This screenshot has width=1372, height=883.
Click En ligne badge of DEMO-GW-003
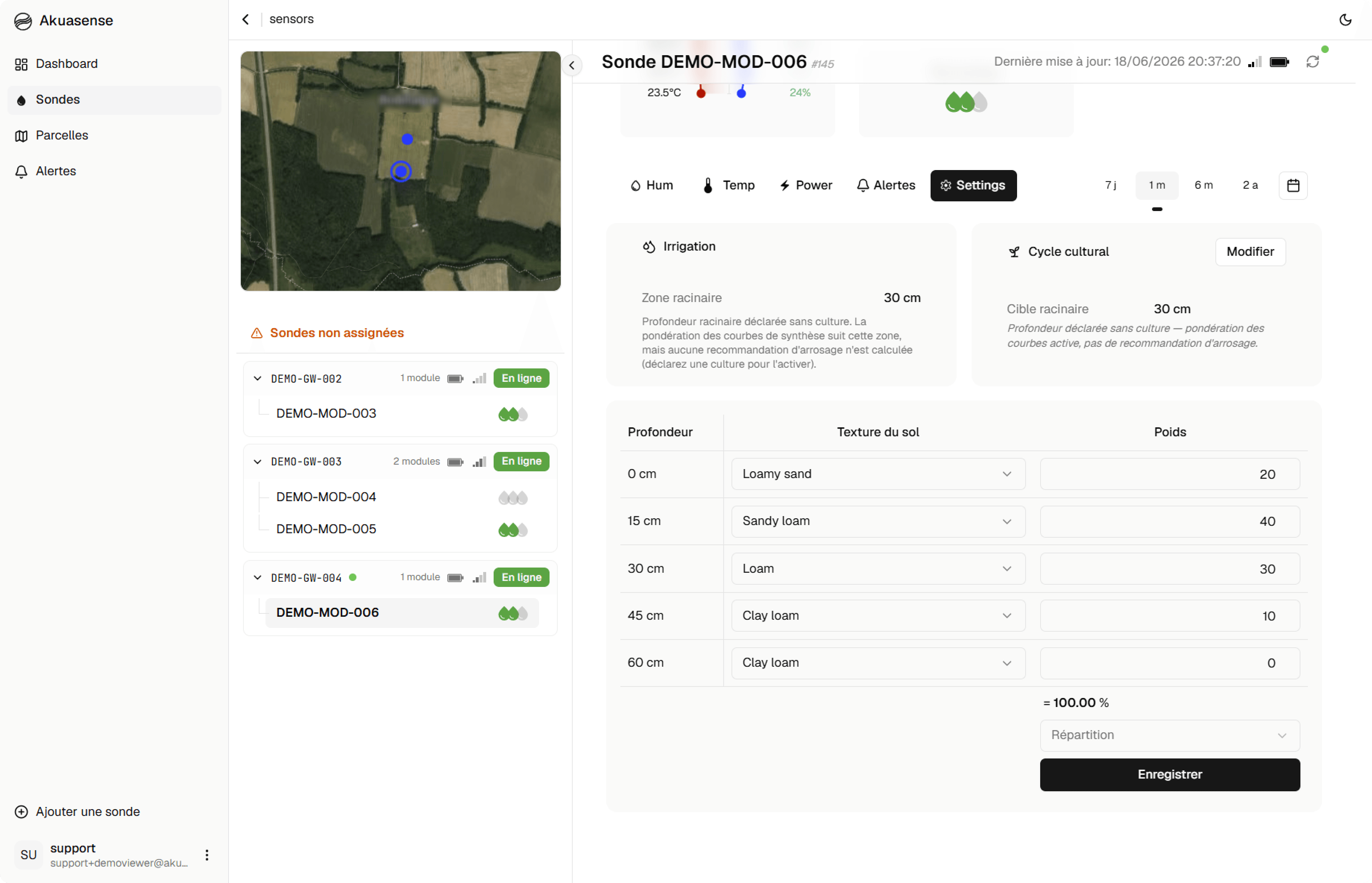point(521,462)
